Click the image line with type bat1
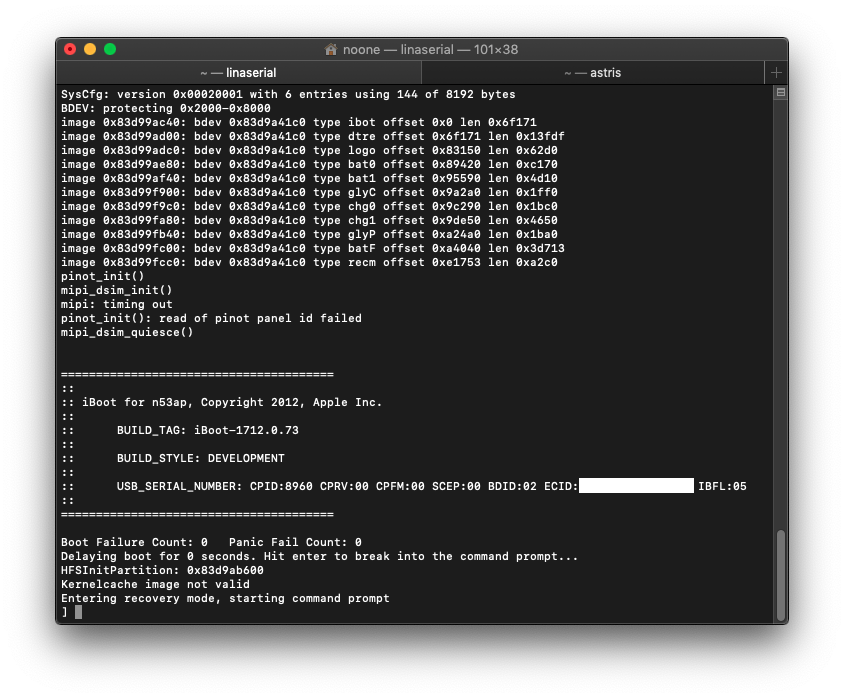The height and width of the screenshot is (698, 844). click(x=309, y=178)
